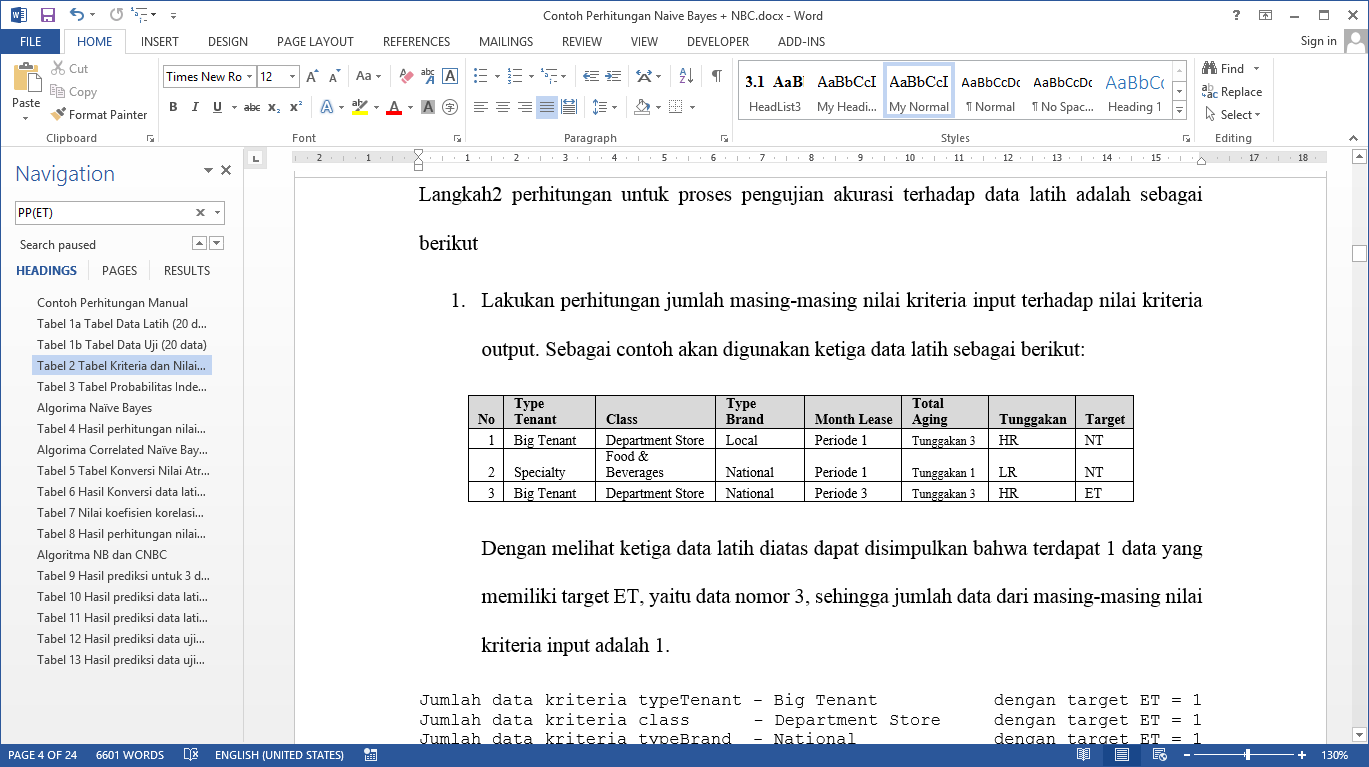Expand the Styles gallery list
The image size is (1369, 767).
coord(1180,109)
